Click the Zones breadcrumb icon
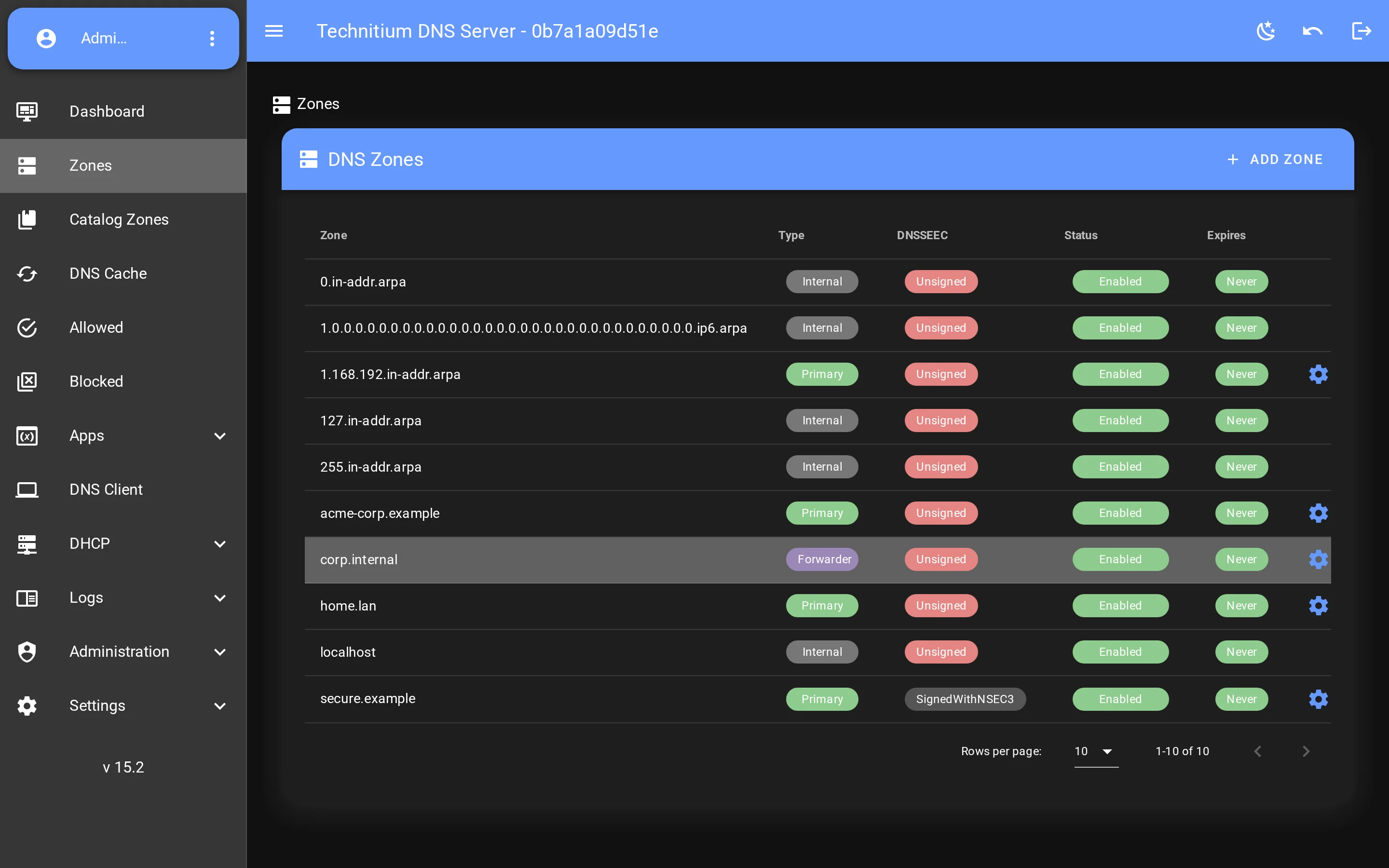 281,105
